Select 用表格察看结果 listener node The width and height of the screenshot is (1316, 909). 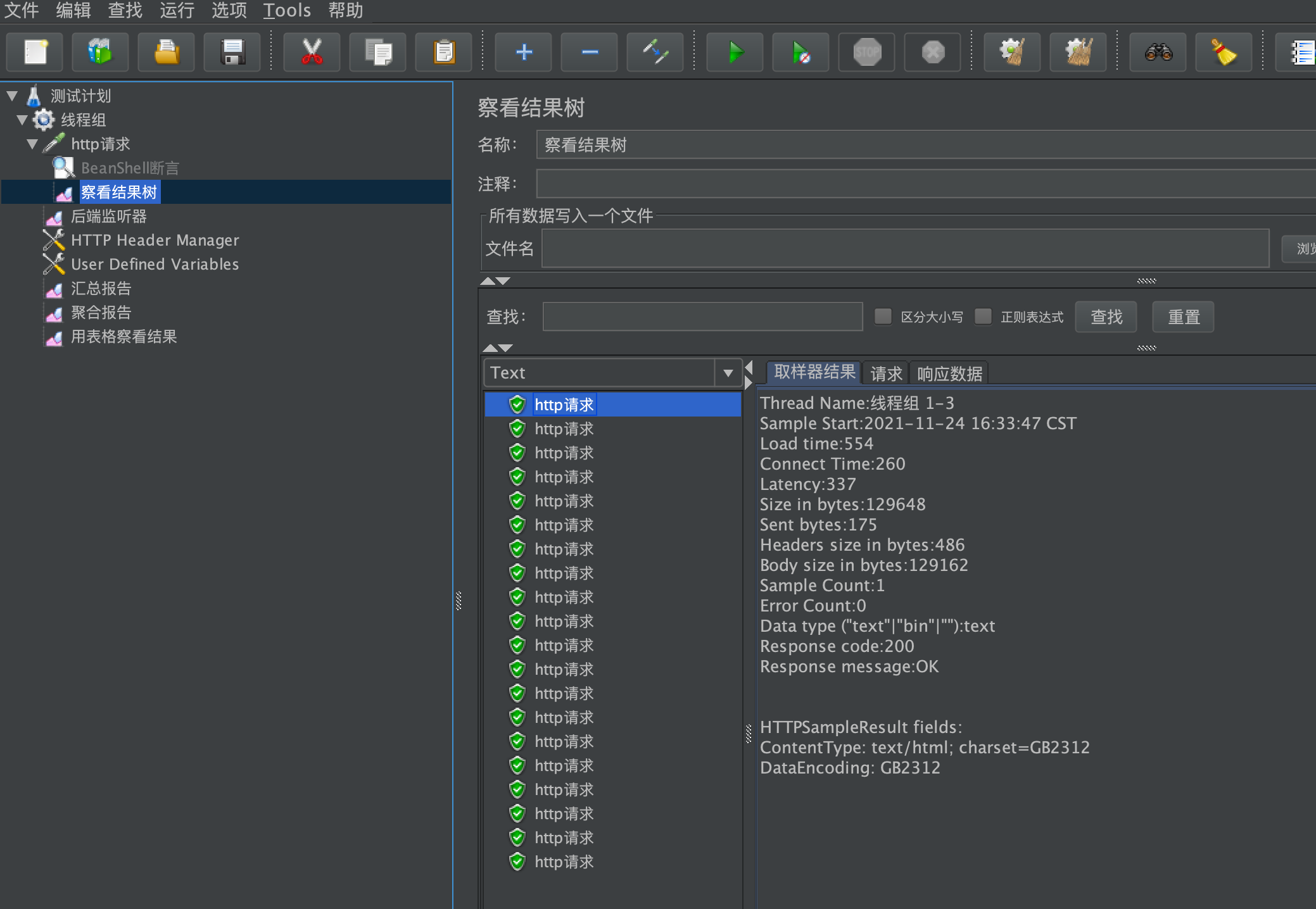[123, 337]
